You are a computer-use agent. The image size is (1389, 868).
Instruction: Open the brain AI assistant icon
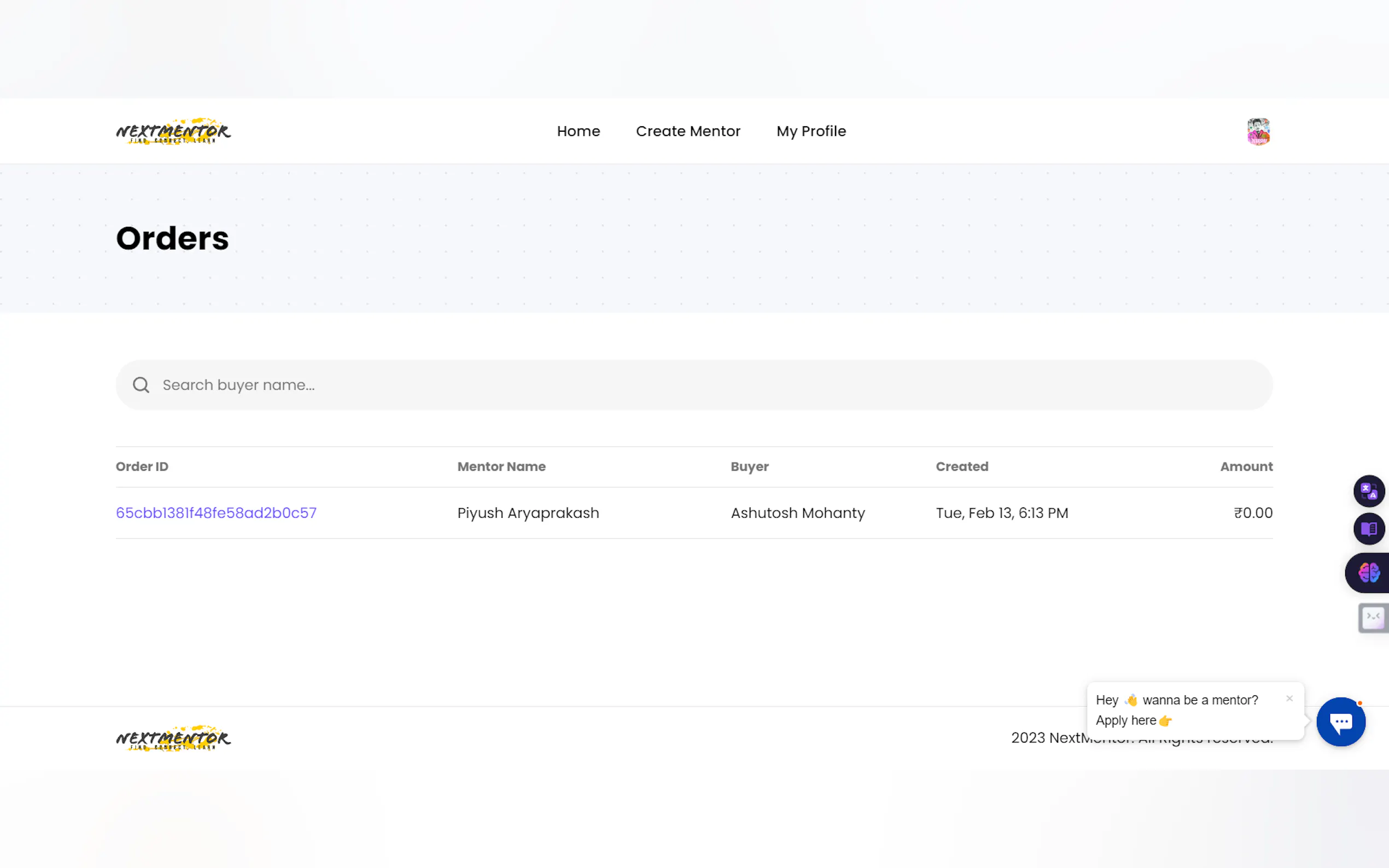1369,573
